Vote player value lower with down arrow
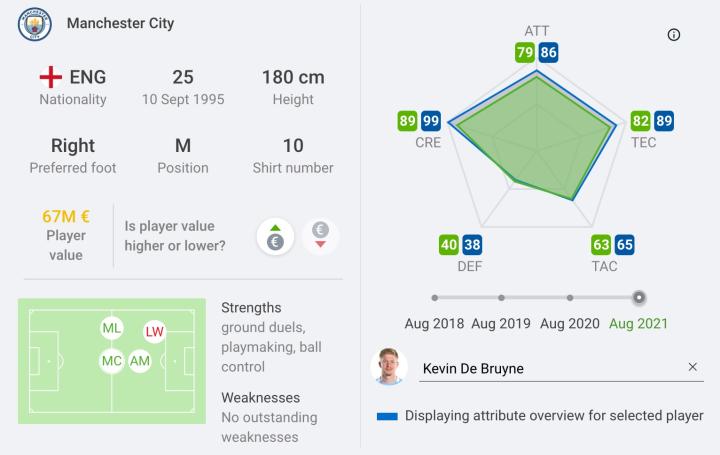Image resolution: width=720 pixels, height=455 pixels. pyautogui.click(x=321, y=236)
